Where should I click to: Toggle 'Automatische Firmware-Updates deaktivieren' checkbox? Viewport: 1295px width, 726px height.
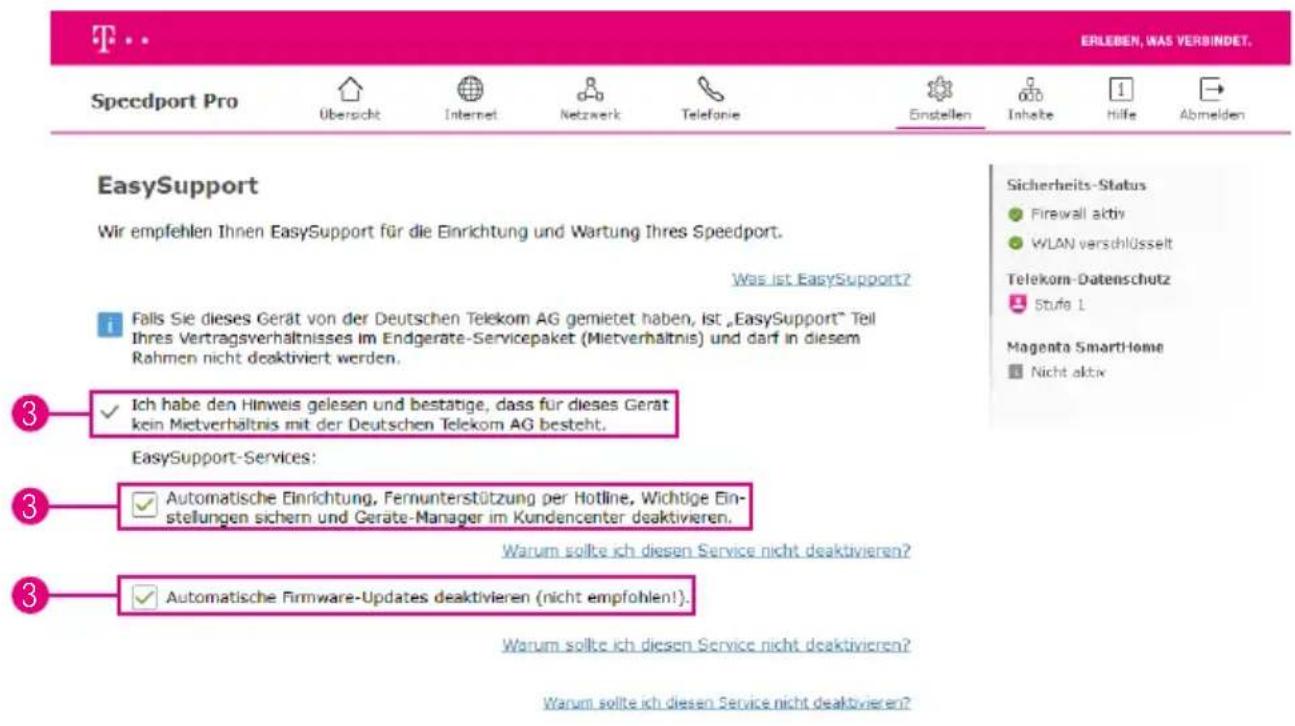(x=144, y=597)
